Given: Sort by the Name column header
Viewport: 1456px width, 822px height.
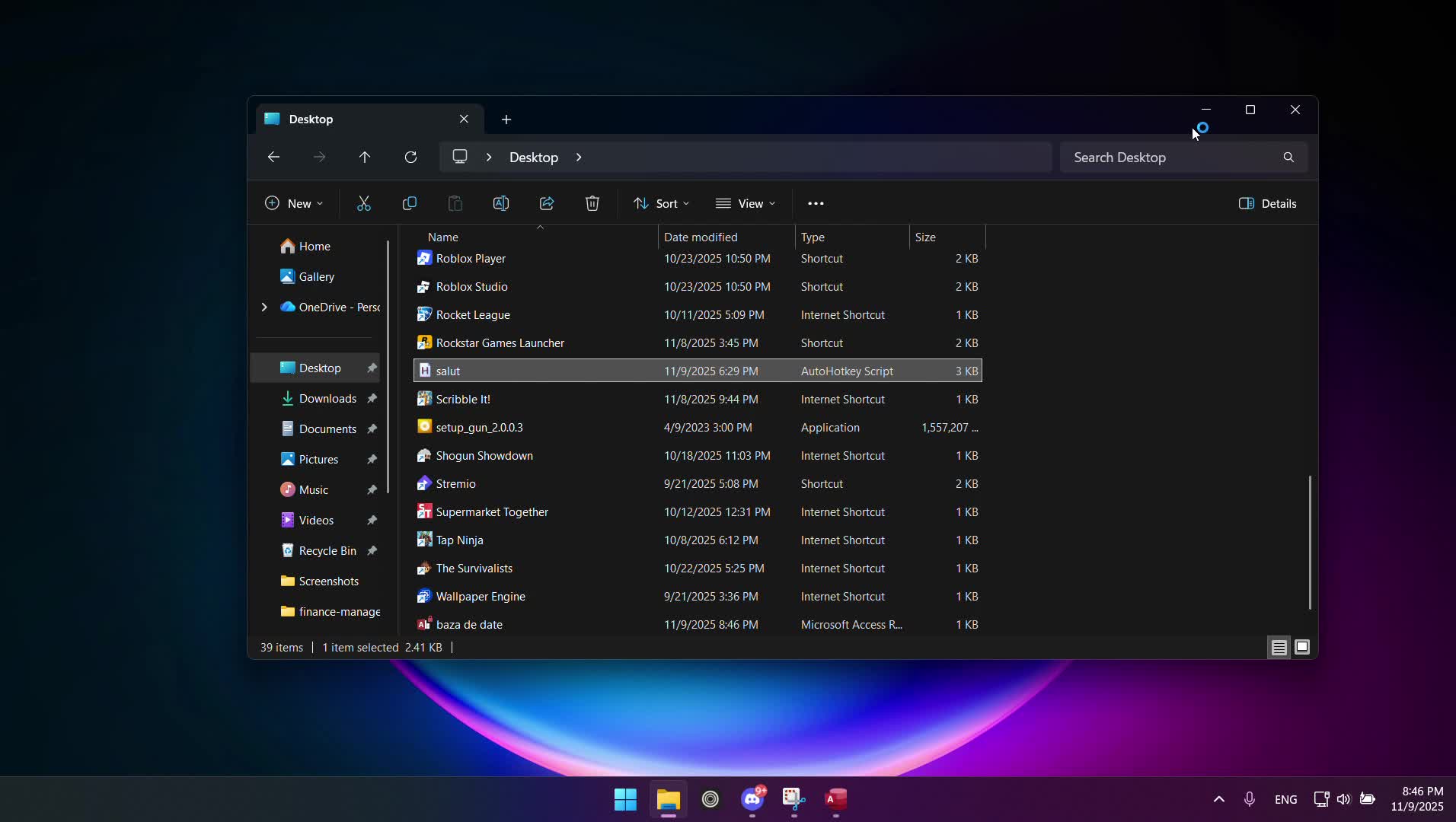Looking at the screenshot, I should pyautogui.click(x=536, y=237).
